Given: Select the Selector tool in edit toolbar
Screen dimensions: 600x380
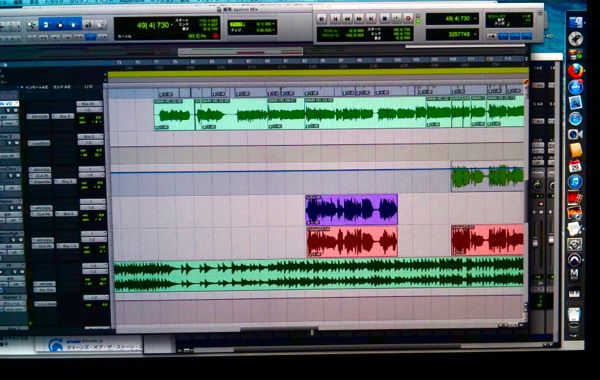Looking at the screenshot, I should click(x=60, y=25).
